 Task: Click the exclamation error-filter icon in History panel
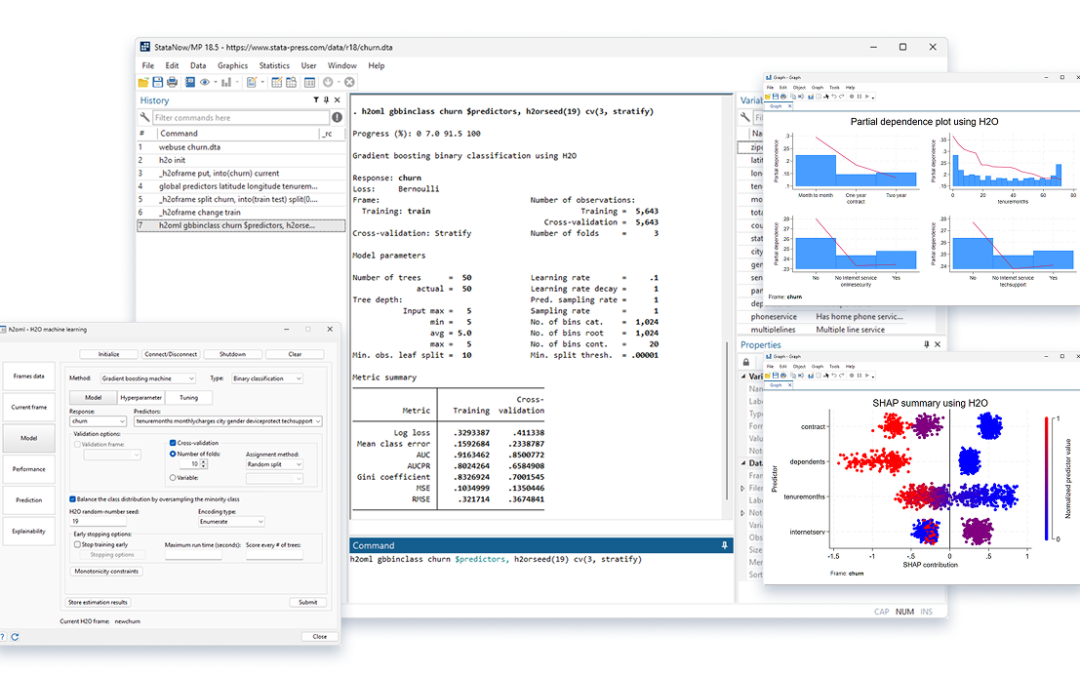pos(337,118)
